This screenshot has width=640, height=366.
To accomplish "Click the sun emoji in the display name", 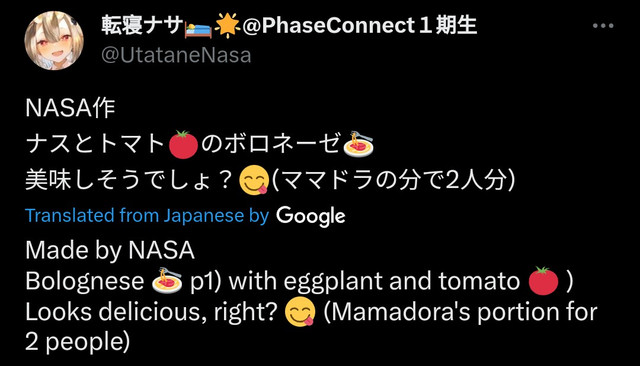I will tap(227, 26).
